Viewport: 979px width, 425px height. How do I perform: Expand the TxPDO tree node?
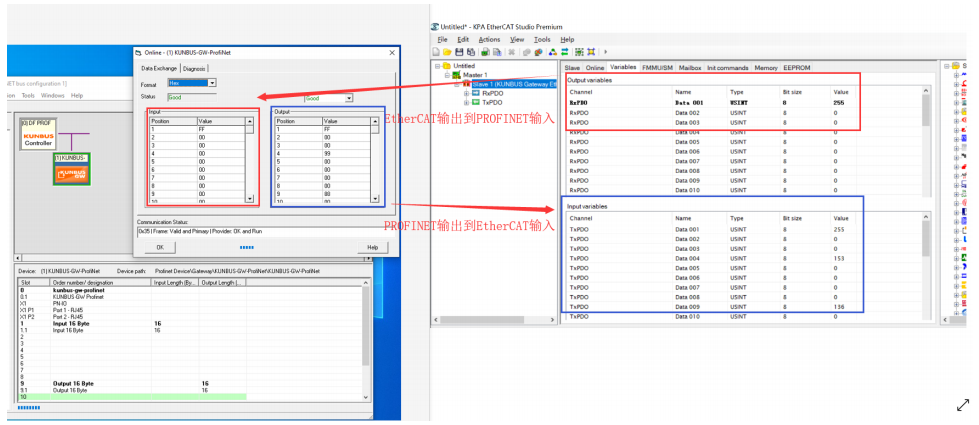coord(466,102)
